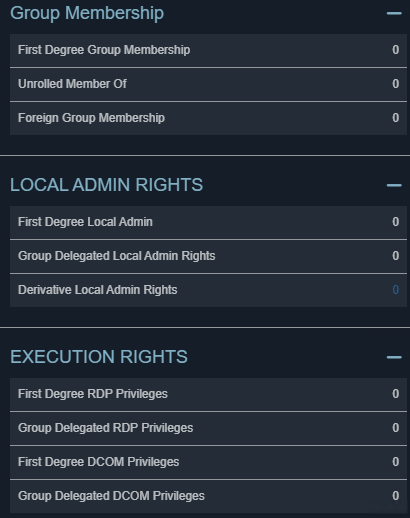Collapse the LOCAL ADMIN RIGHTS section
This screenshot has height=518, width=410.
pos(394,185)
